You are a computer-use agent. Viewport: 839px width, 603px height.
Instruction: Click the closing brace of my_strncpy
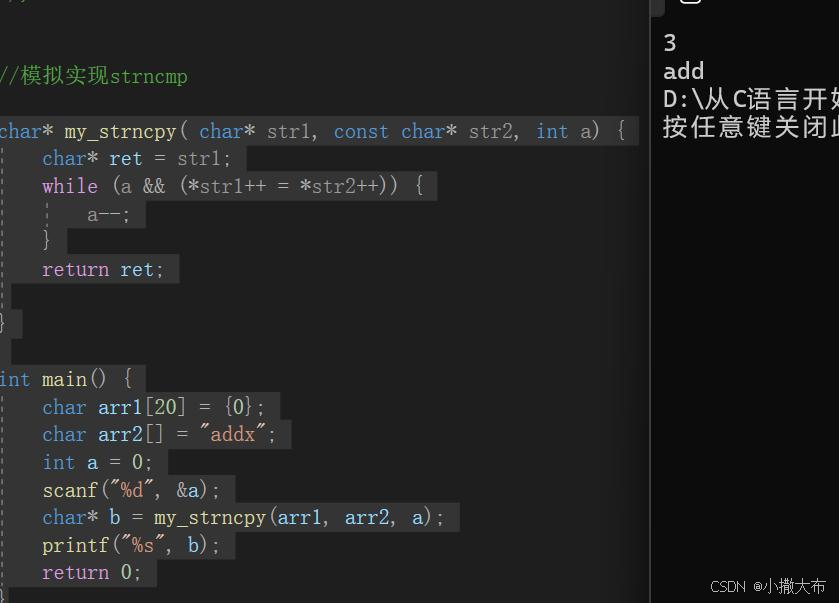click(5, 322)
